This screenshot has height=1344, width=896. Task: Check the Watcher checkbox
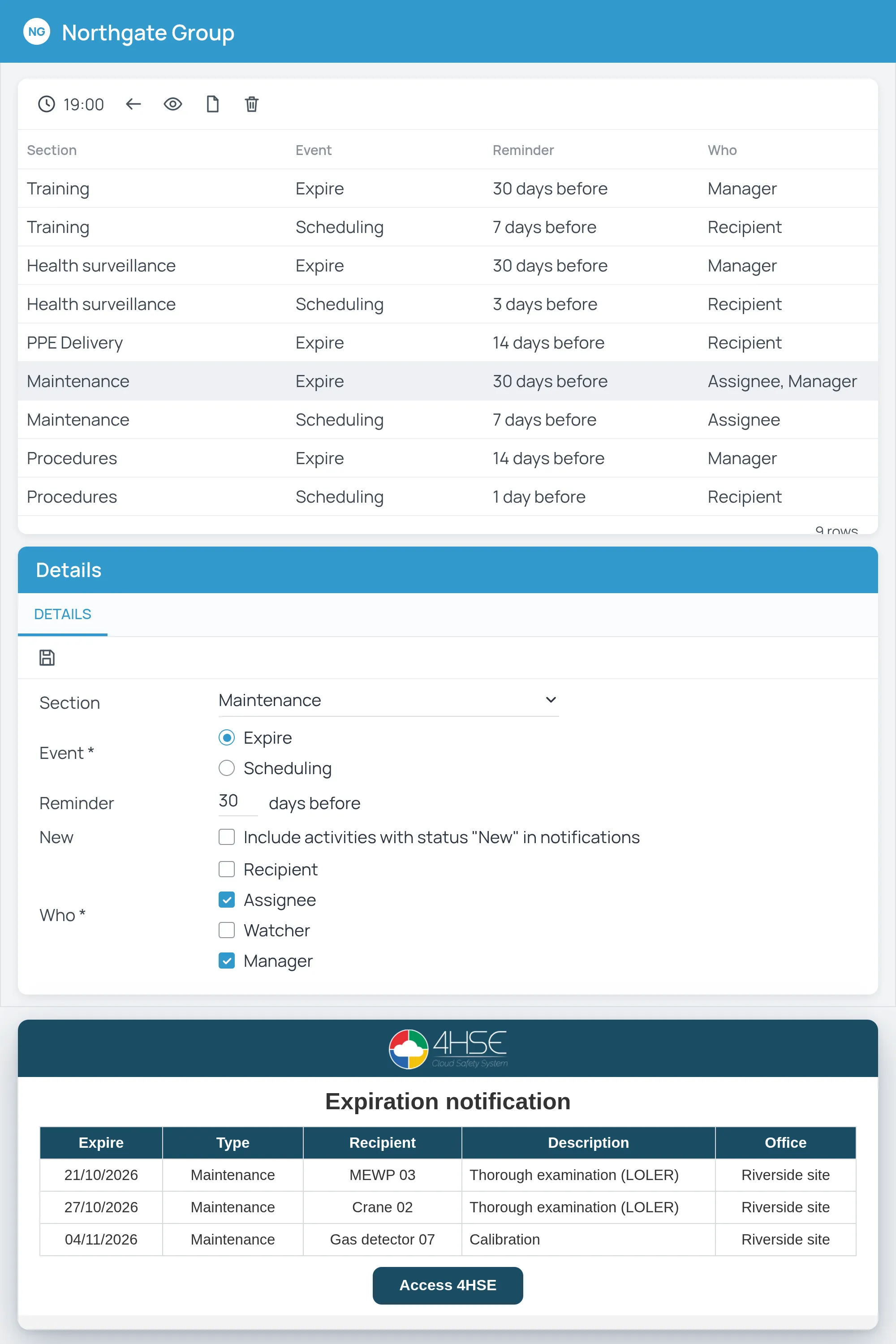(x=227, y=930)
